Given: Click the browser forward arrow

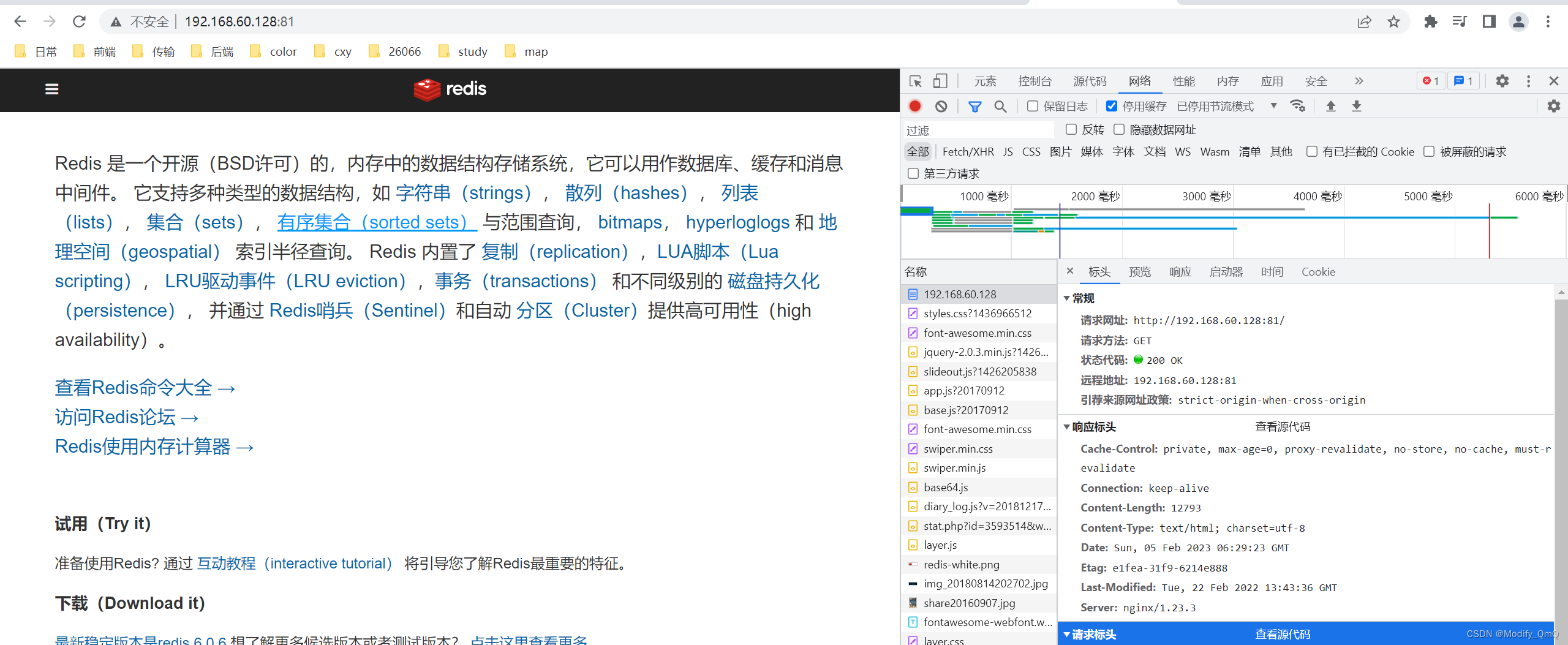Looking at the screenshot, I should (x=50, y=22).
